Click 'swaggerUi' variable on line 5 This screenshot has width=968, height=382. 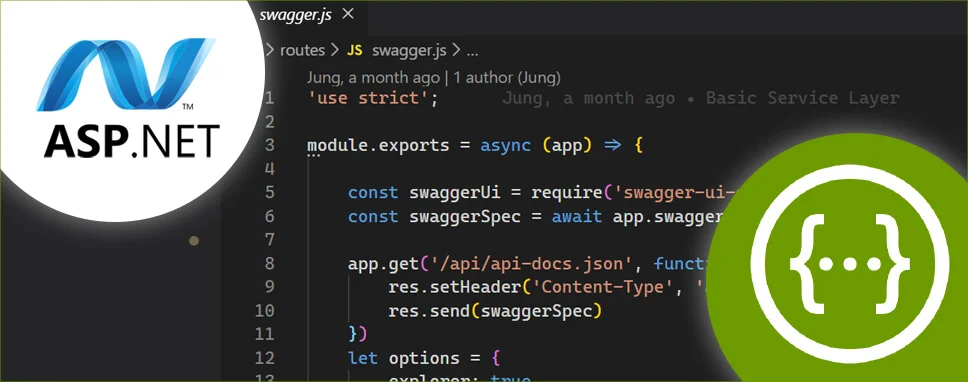pyautogui.click(x=454, y=193)
